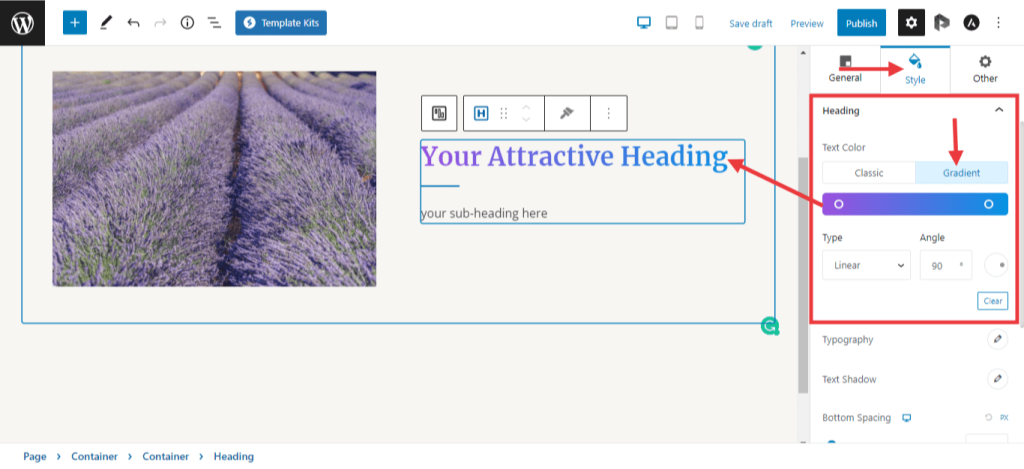The width and height of the screenshot is (1024, 469).
Task: Switch to the General tab
Action: [x=845, y=69]
